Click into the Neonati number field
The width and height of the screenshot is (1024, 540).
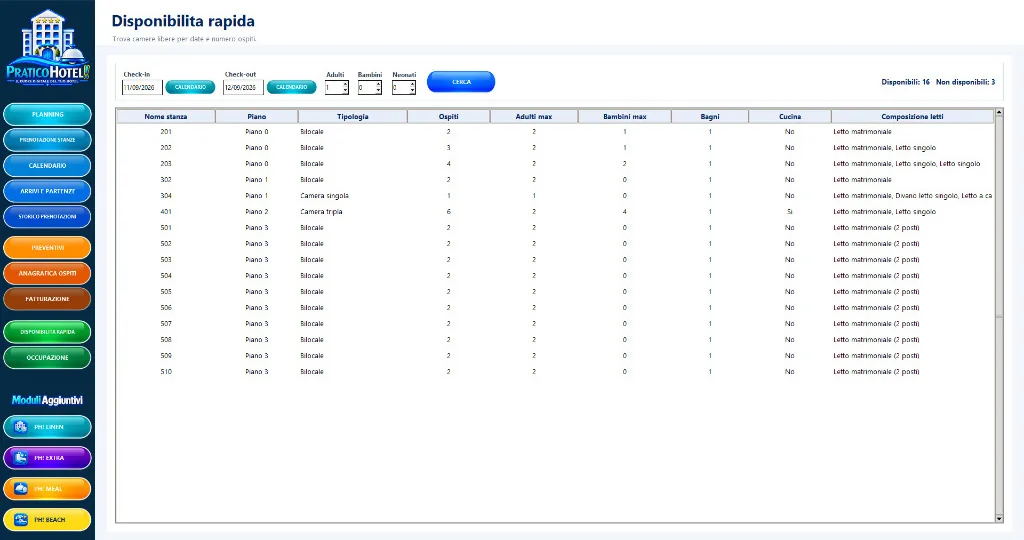tap(400, 87)
